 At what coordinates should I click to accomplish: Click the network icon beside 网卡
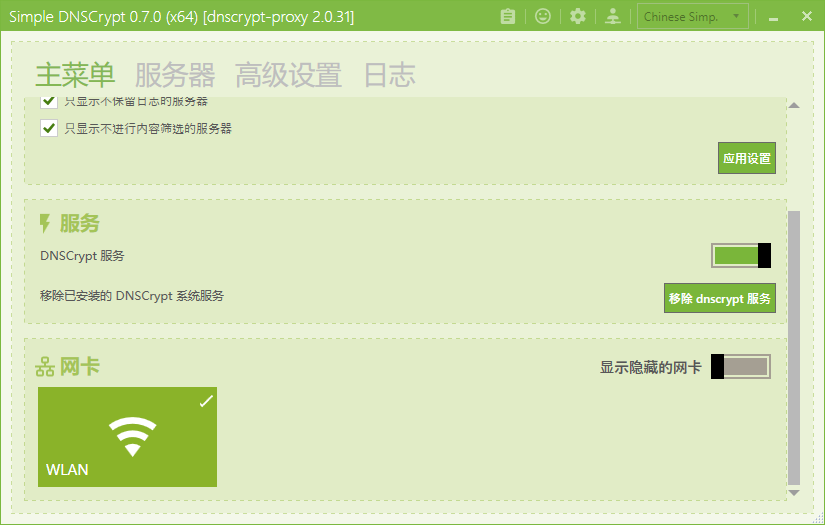(45, 367)
